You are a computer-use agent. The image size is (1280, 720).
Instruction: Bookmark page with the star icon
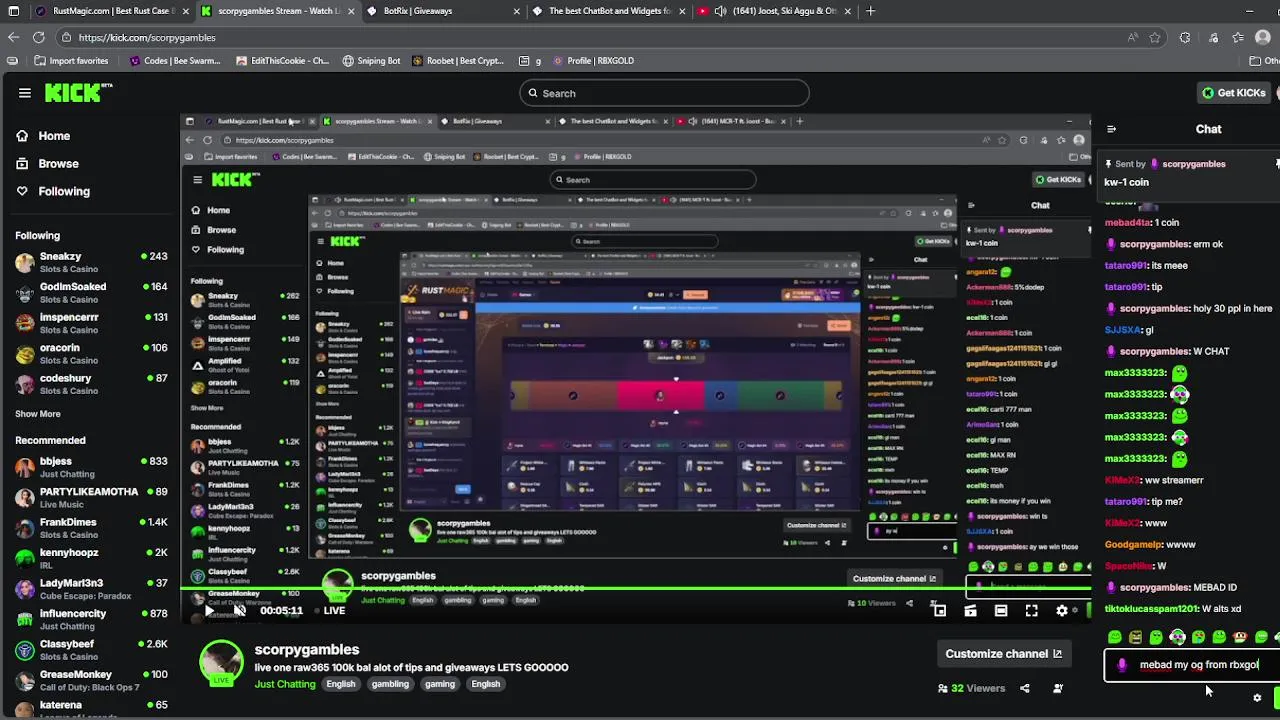coord(1155,37)
